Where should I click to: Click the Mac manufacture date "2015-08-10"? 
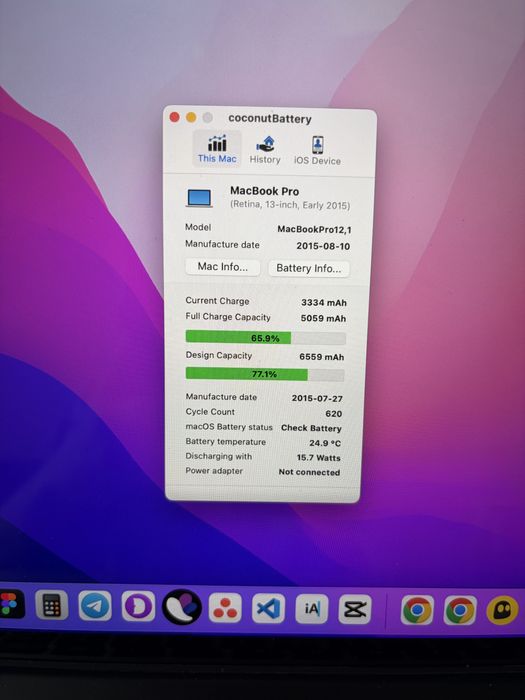click(323, 246)
